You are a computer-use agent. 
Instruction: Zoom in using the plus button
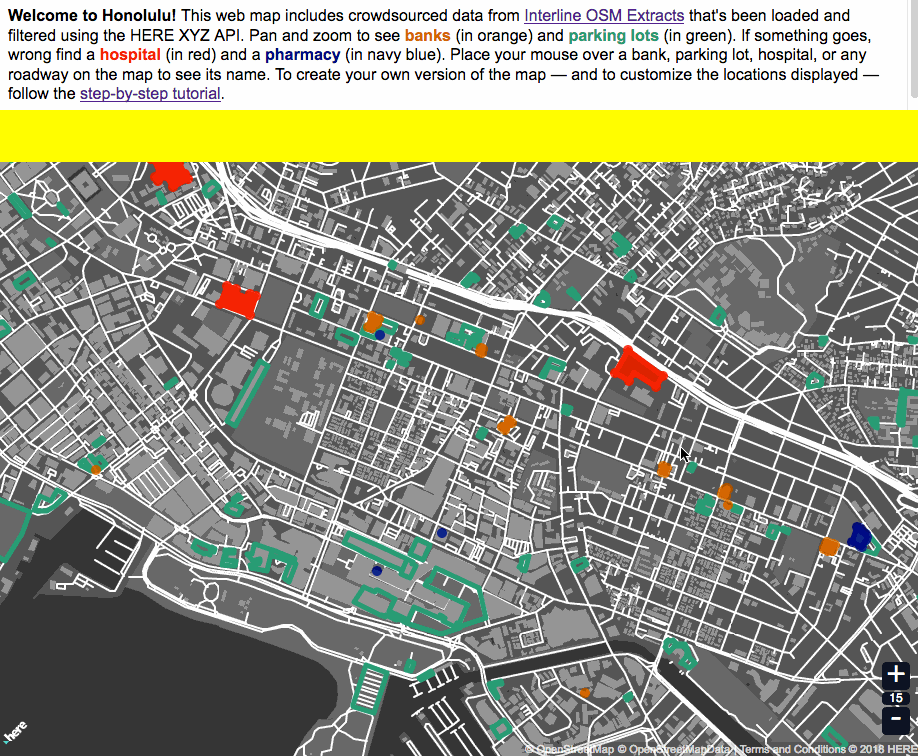[x=898, y=676]
